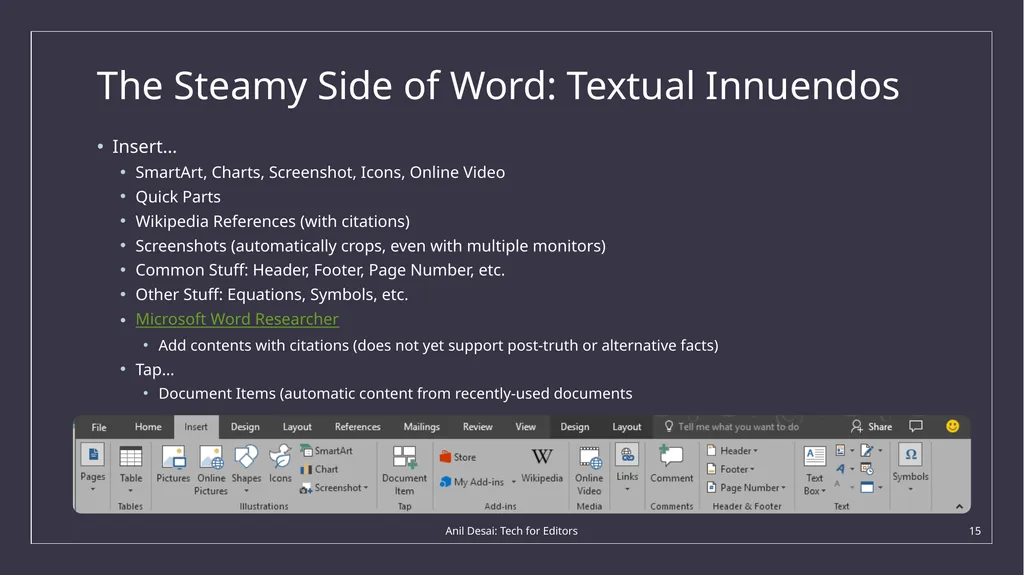This screenshot has width=1024, height=575.
Task: Expand the Quick Parts dropdown arrow
Action: (852, 450)
